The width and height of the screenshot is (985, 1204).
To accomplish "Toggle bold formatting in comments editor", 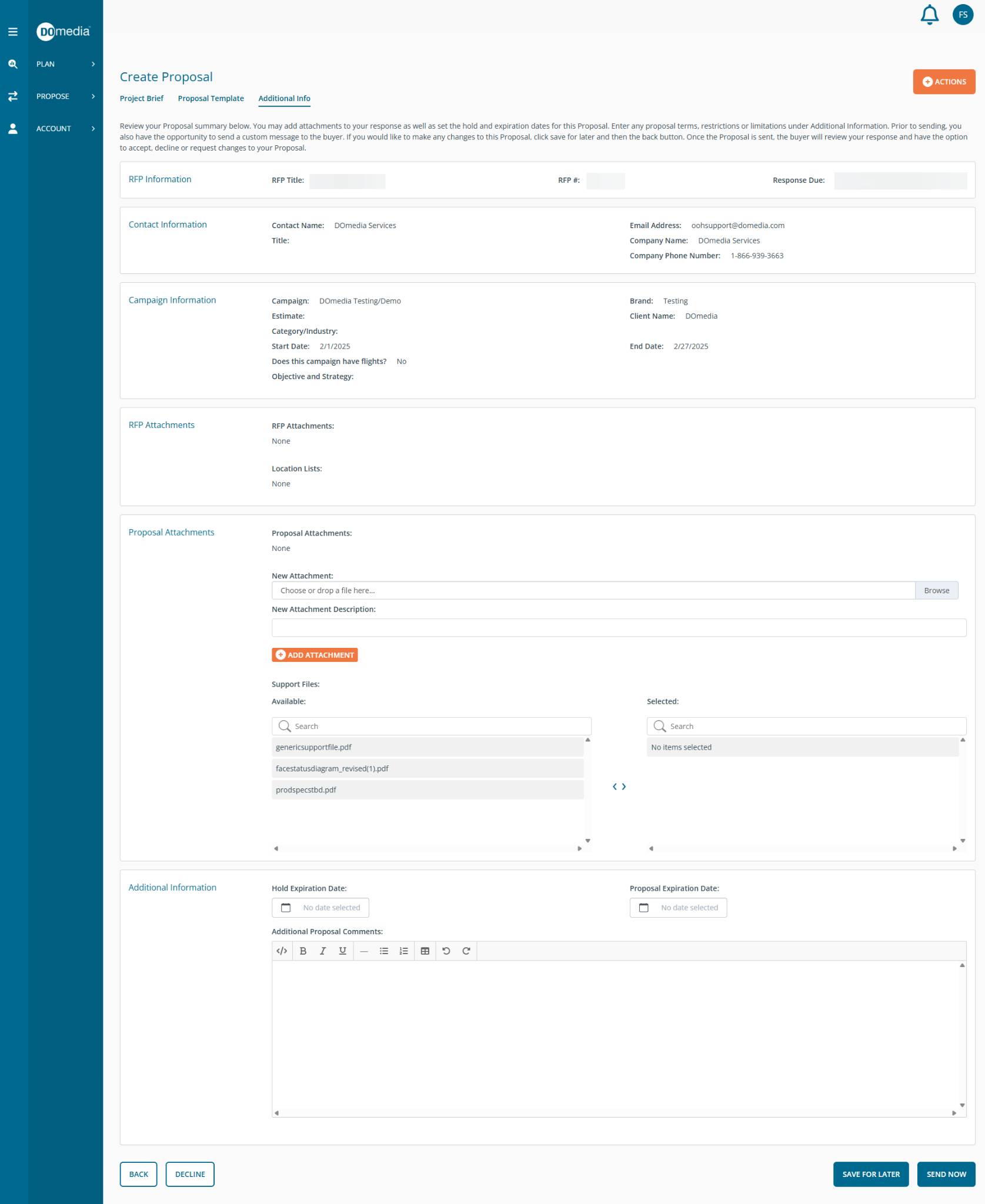I will coord(303,951).
